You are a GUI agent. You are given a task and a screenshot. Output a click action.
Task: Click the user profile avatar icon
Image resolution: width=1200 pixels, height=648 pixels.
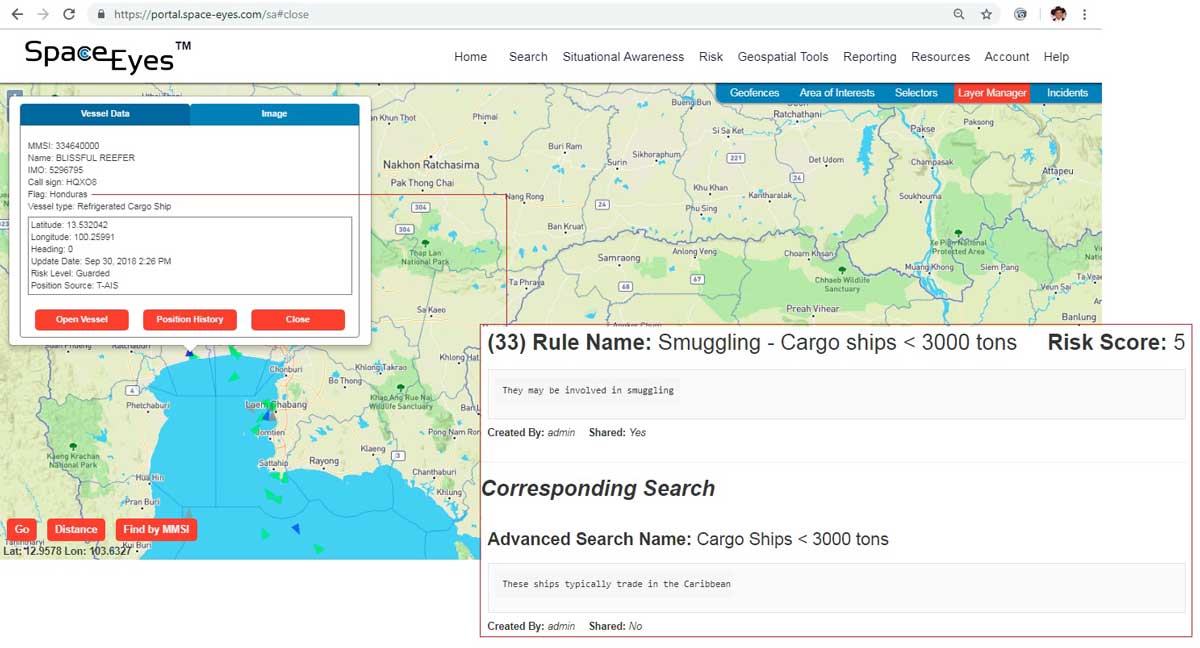click(1058, 15)
